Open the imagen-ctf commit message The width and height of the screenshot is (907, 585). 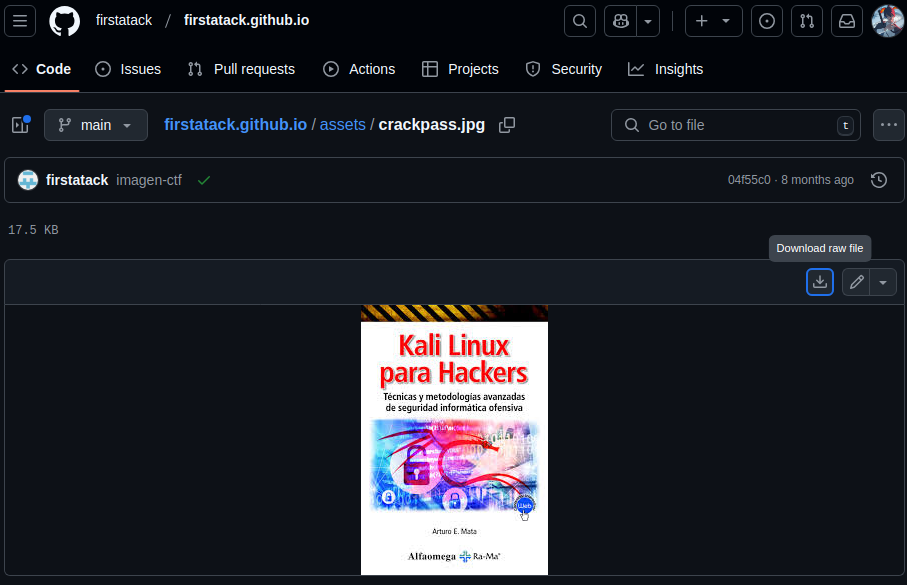coord(149,181)
